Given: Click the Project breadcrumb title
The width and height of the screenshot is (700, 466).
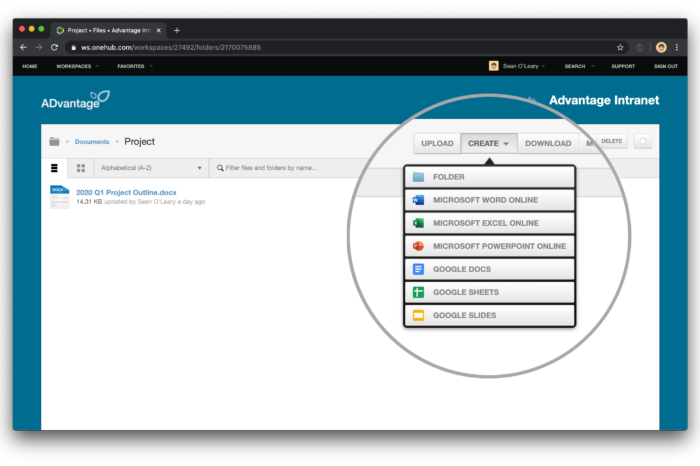Looking at the screenshot, I should tap(139, 141).
